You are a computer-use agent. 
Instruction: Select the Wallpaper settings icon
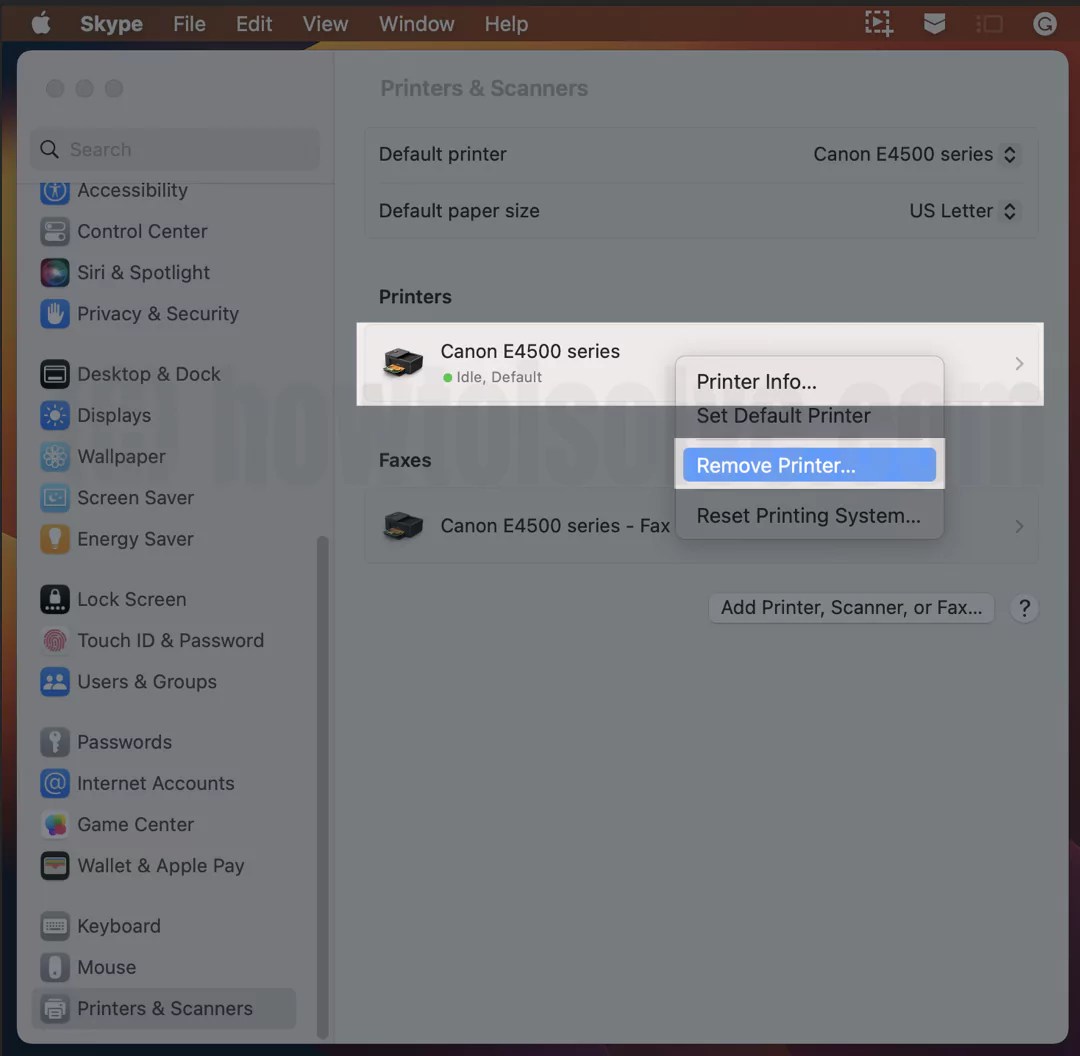tap(55, 457)
